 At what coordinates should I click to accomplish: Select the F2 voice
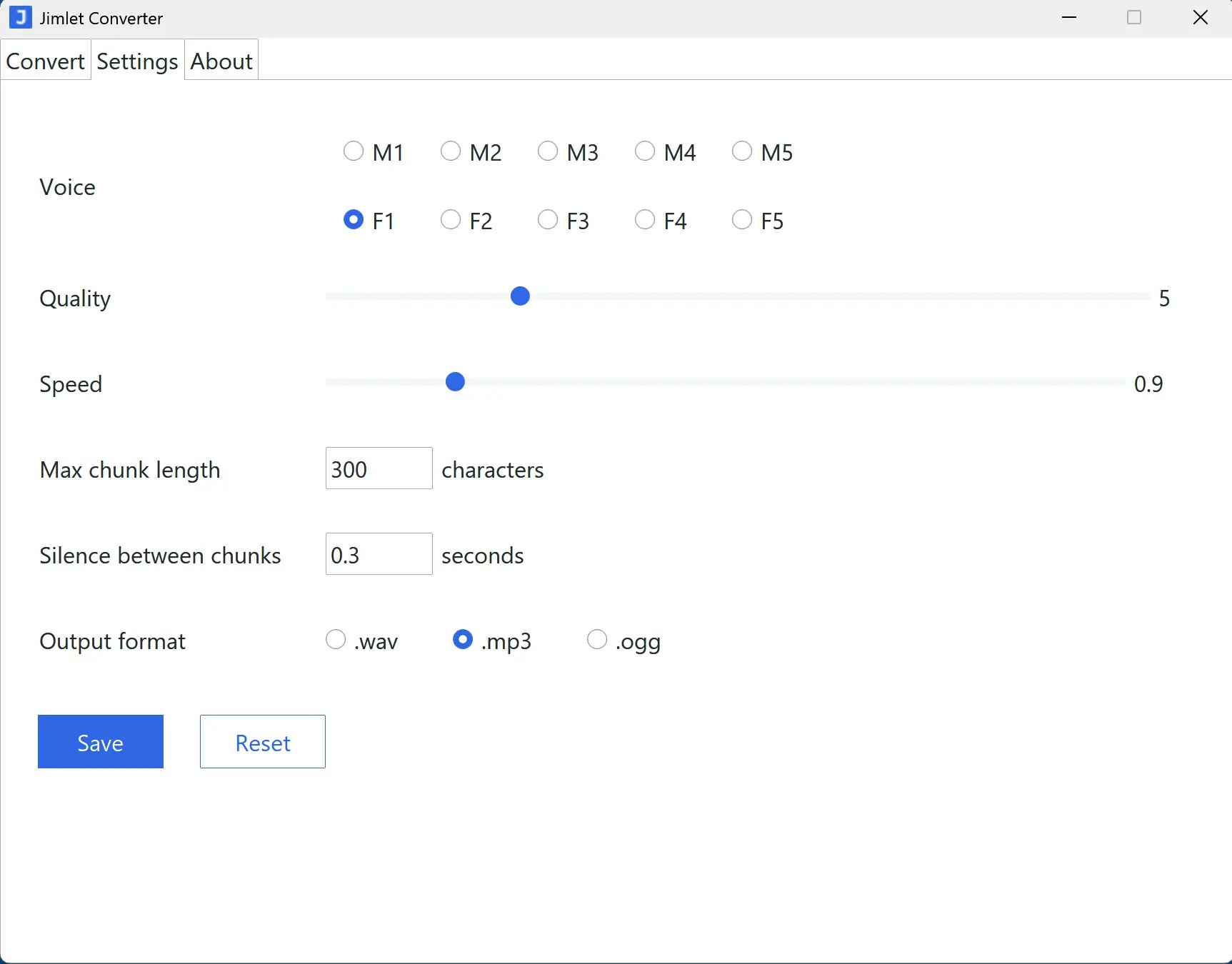(x=451, y=219)
